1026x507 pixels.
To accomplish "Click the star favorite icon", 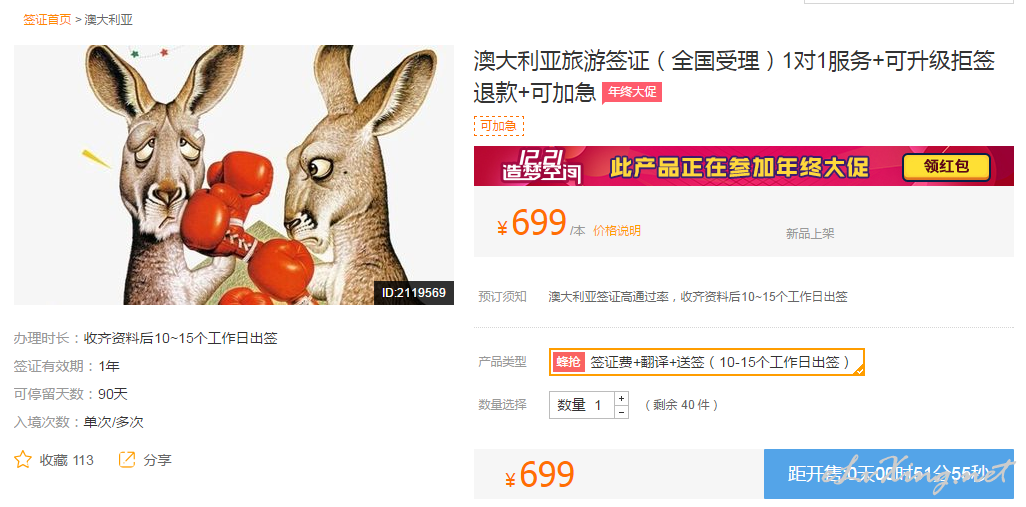I will tap(23, 460).
